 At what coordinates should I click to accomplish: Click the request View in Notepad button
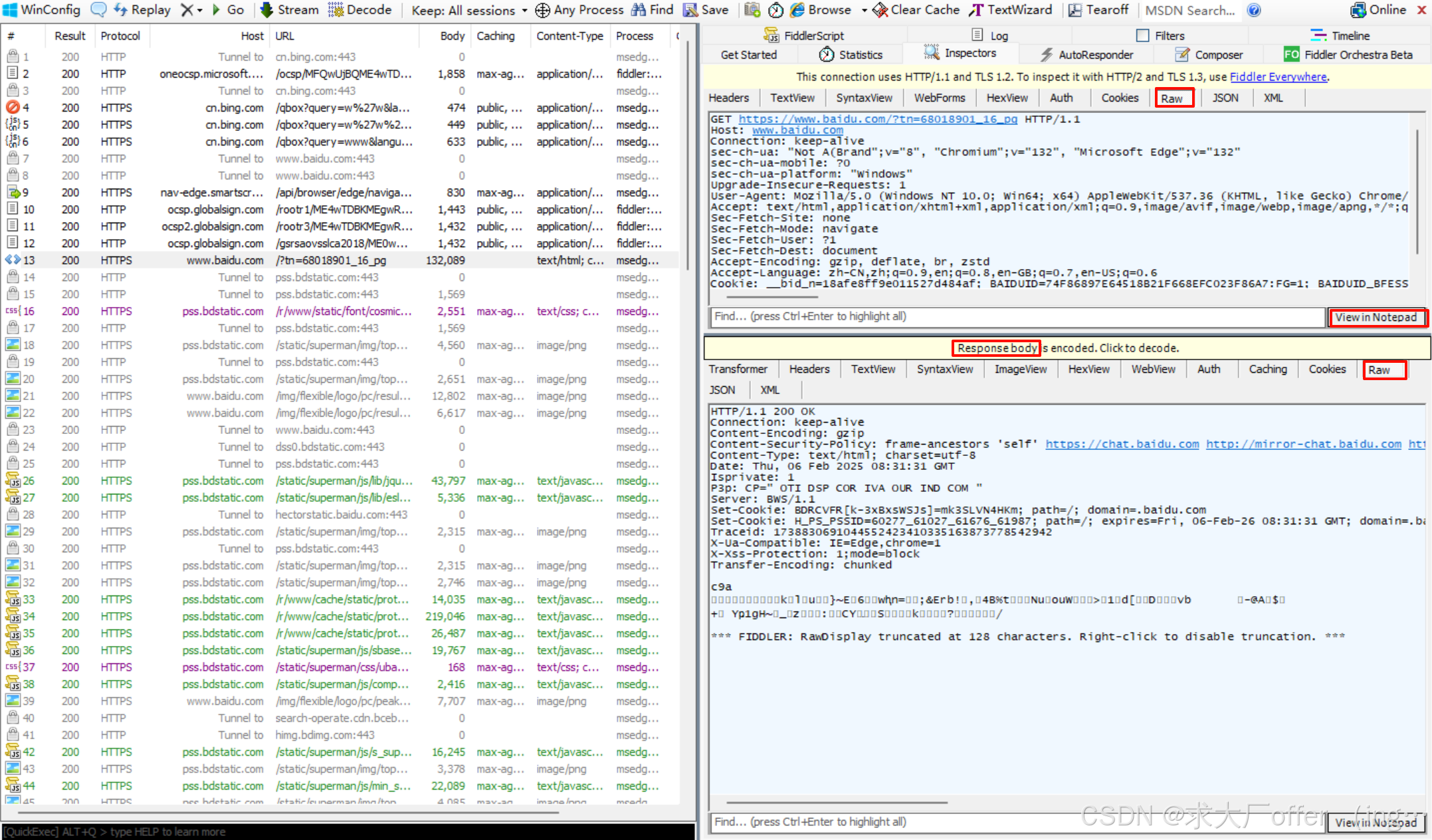click(1376, 317)
